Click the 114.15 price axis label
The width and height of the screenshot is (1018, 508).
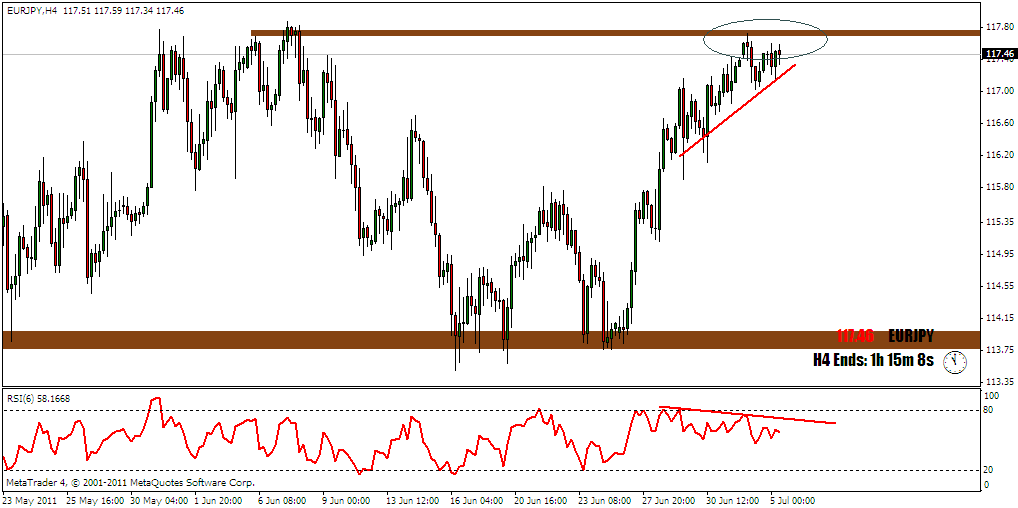tap(1000, 318)
